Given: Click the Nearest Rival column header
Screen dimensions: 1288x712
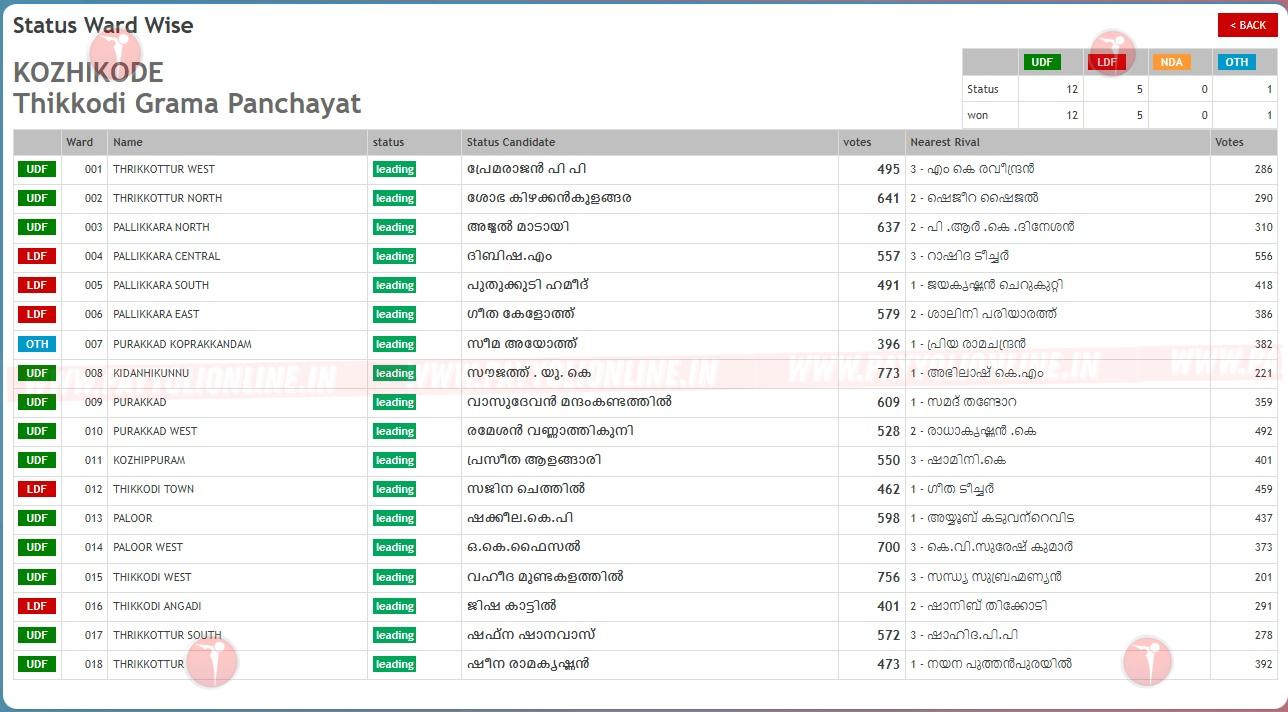Looking at the screenshot, I should point(944,142).
